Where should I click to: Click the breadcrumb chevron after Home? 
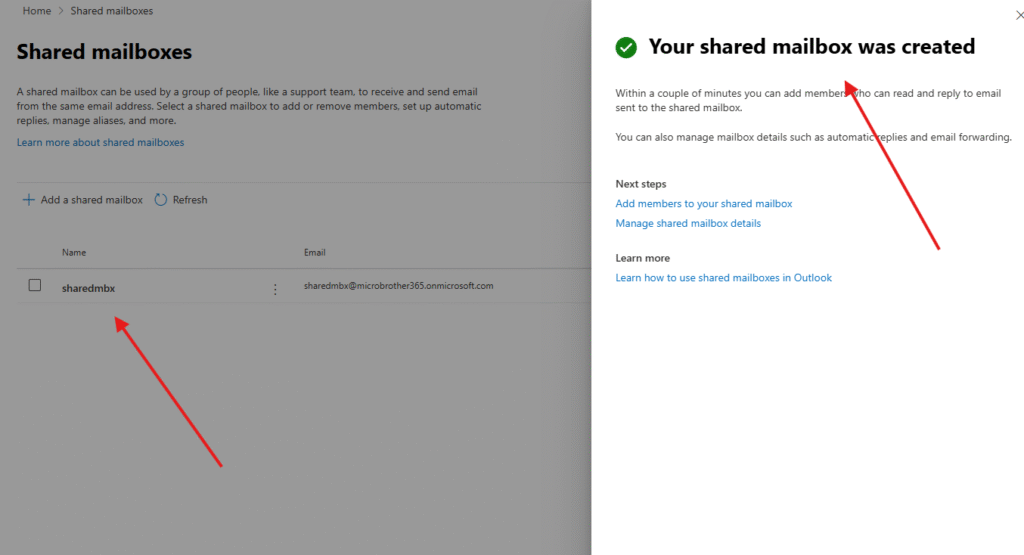coord(60,11)
